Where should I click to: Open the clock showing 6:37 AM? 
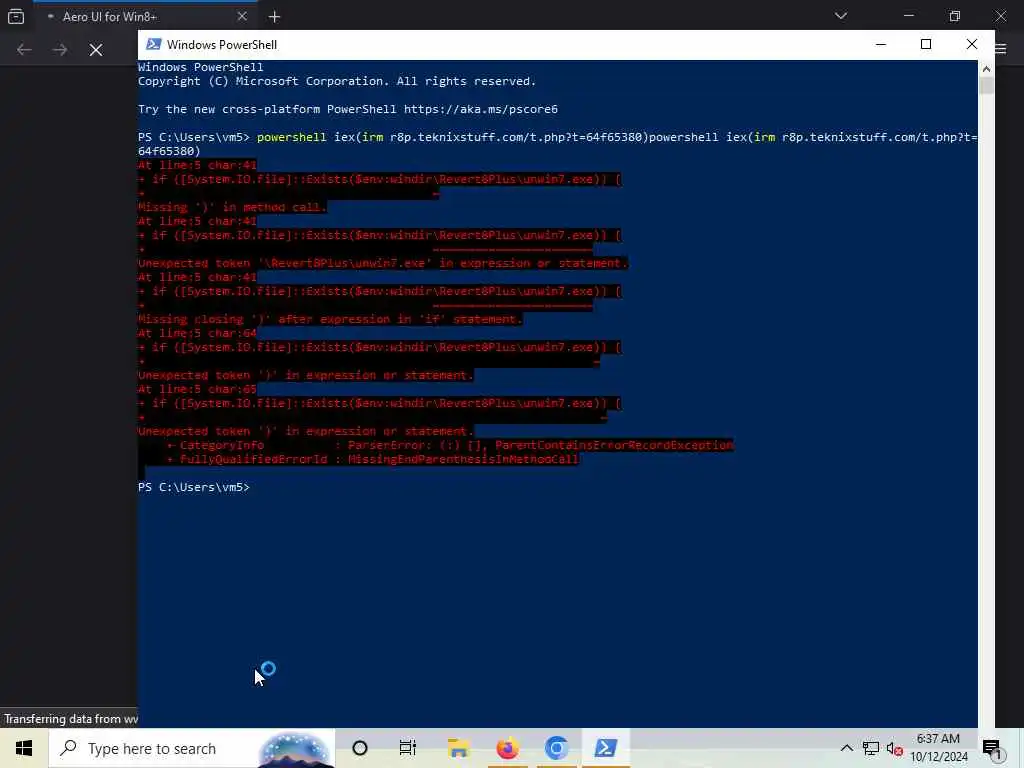(x=938, y=748)
